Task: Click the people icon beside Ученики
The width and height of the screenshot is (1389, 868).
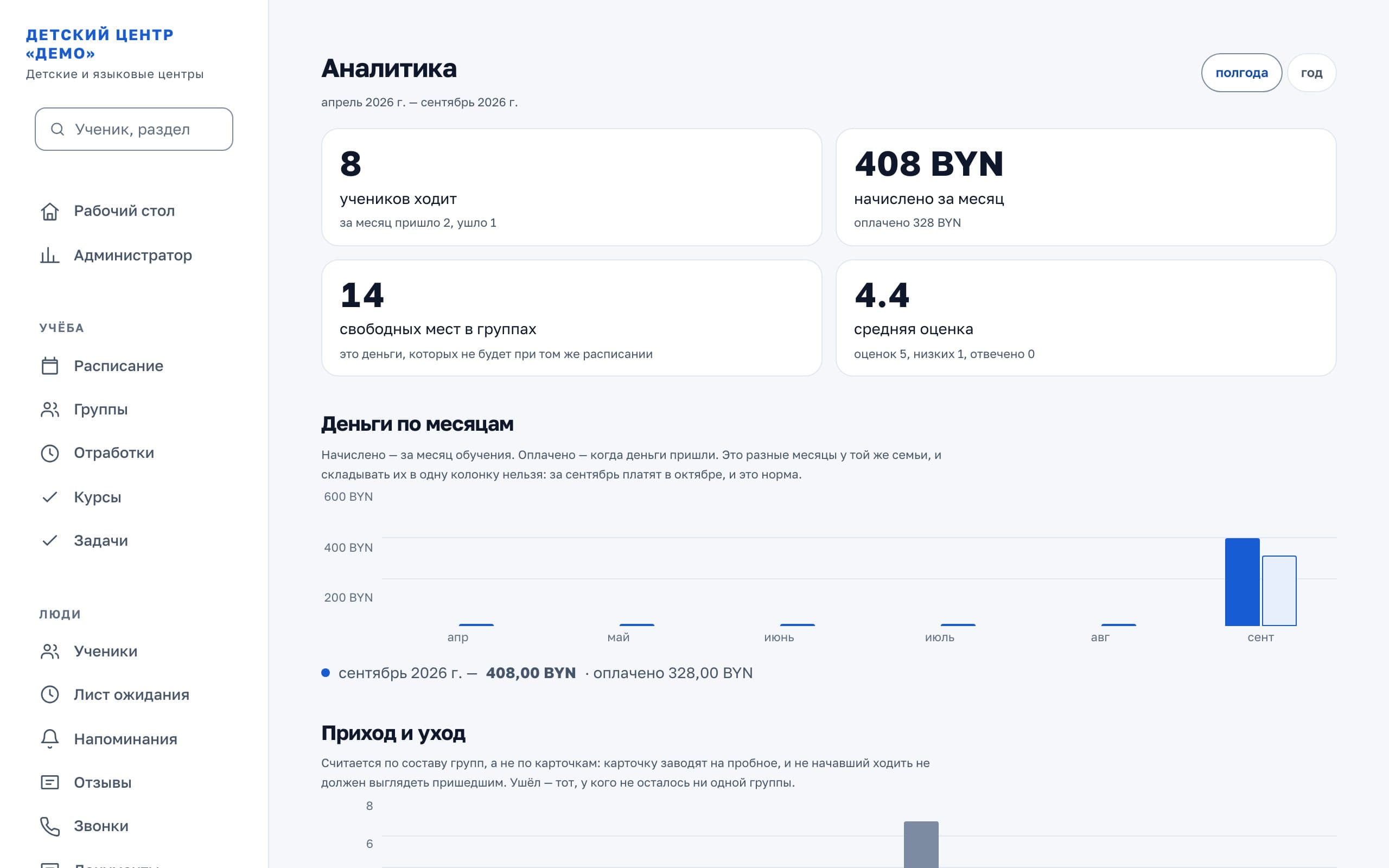Action: pyautogui.click(x=50, y=651)
